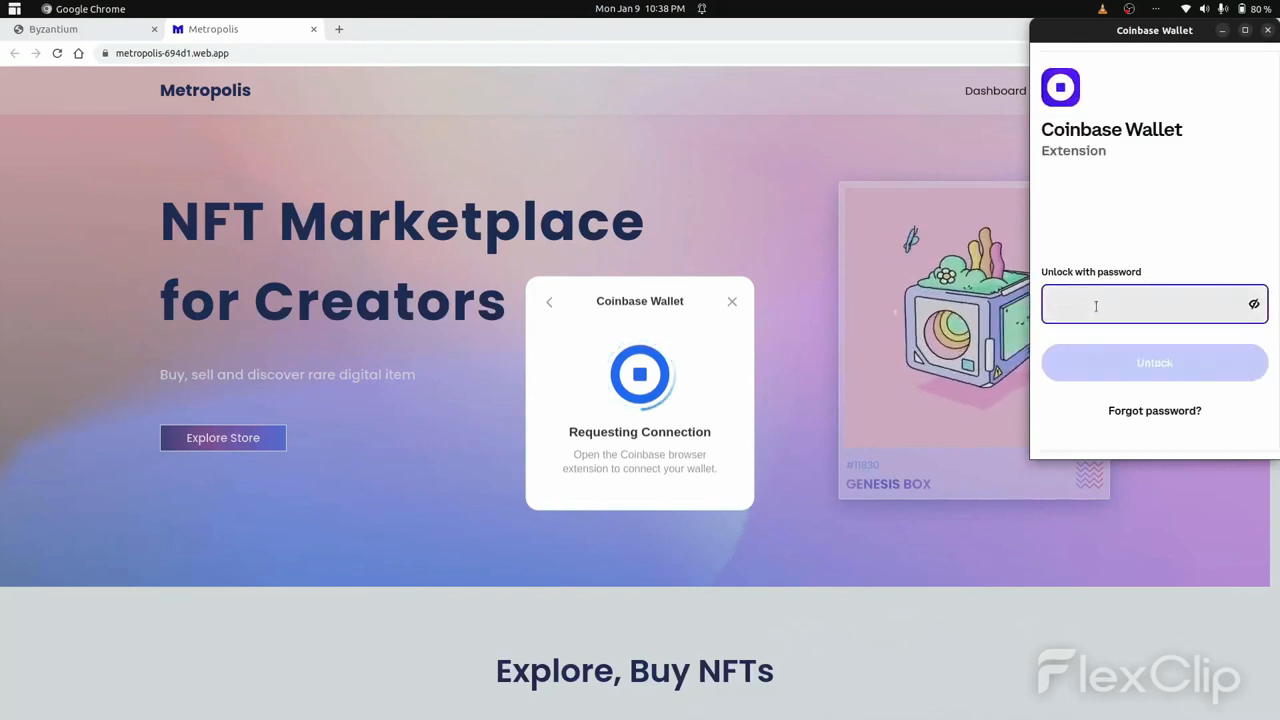Click the spinning Coinbase logo in dialog
The width and height of the screenshot is (1280, 720).
[640, 375]
